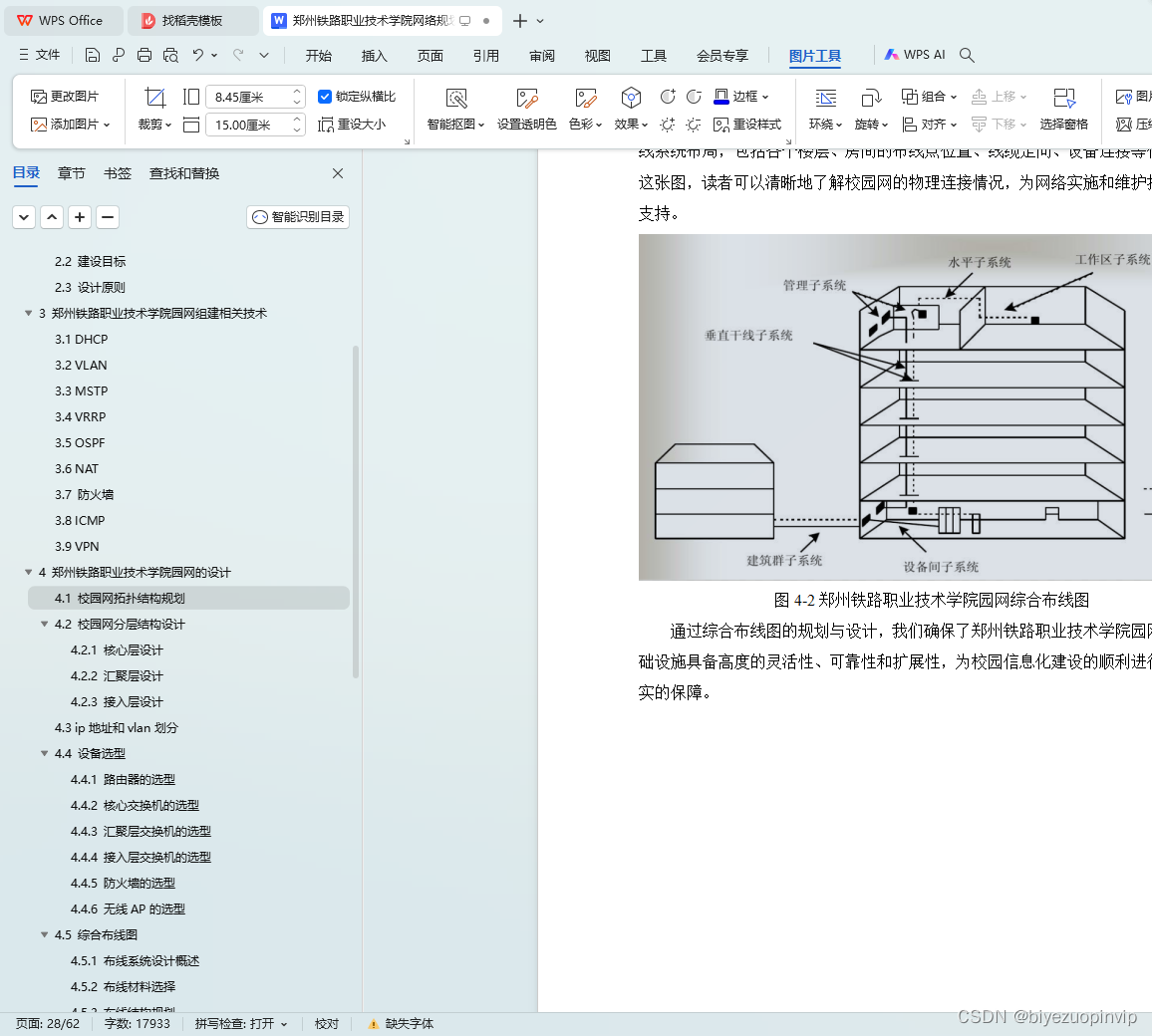
Task: Click 智能识别目录 button
Action: pos(298,216)
